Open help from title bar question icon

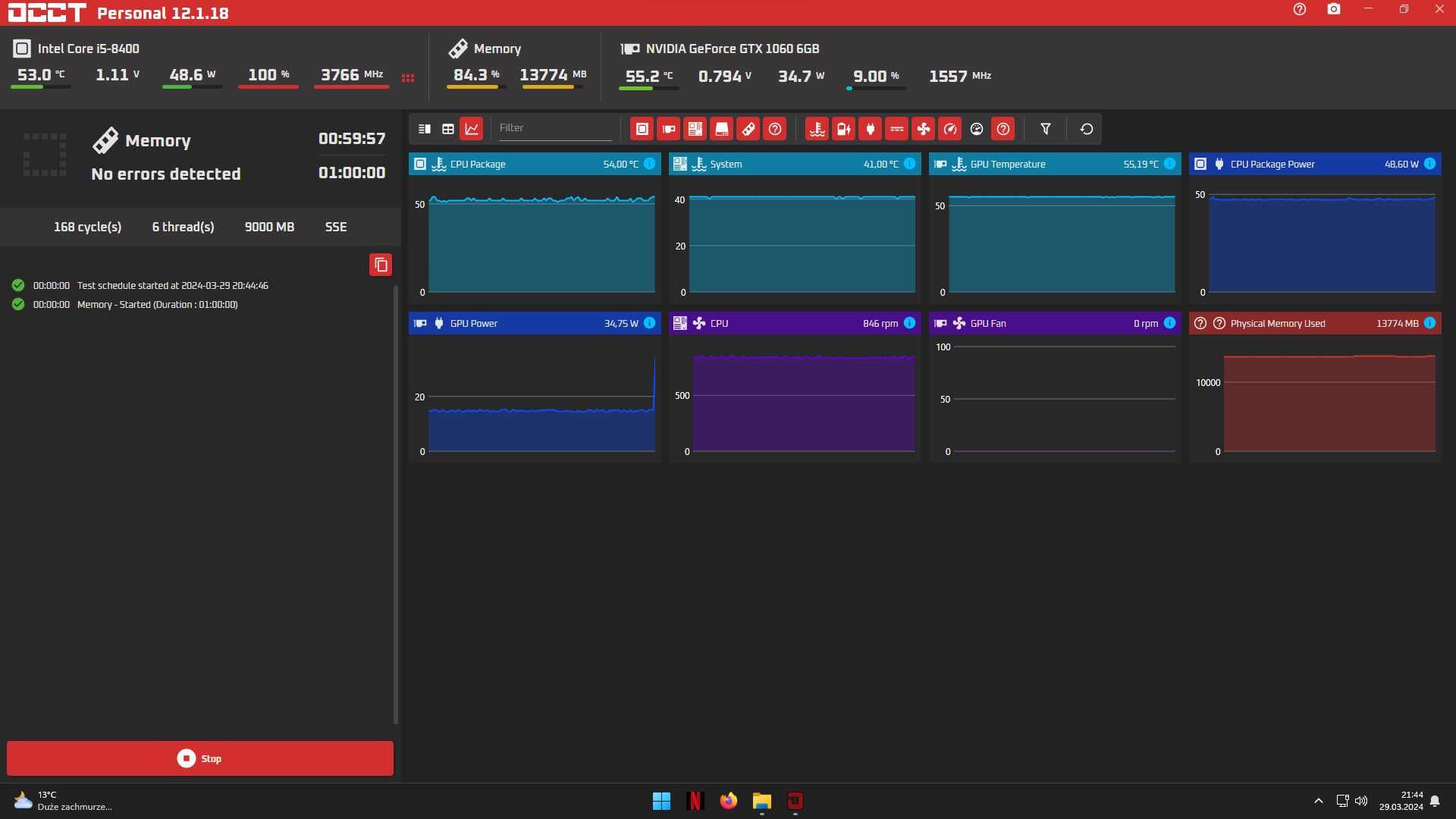point(1300,9)
